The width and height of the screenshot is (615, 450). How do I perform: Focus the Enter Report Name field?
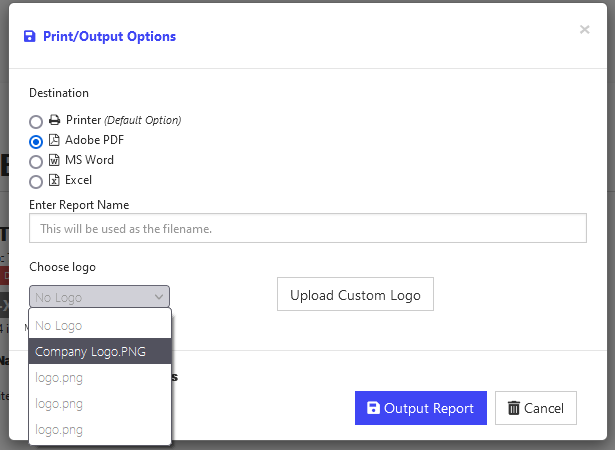click(307, 229)
